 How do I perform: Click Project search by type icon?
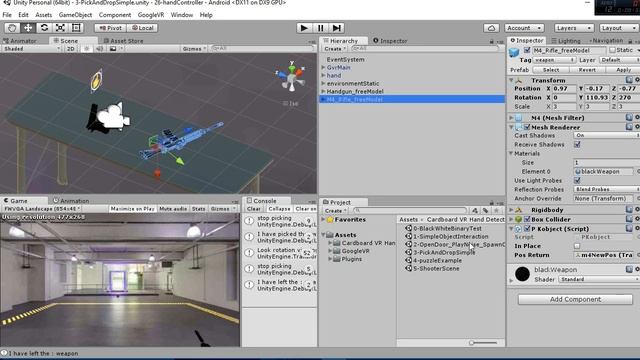(475, 211)
